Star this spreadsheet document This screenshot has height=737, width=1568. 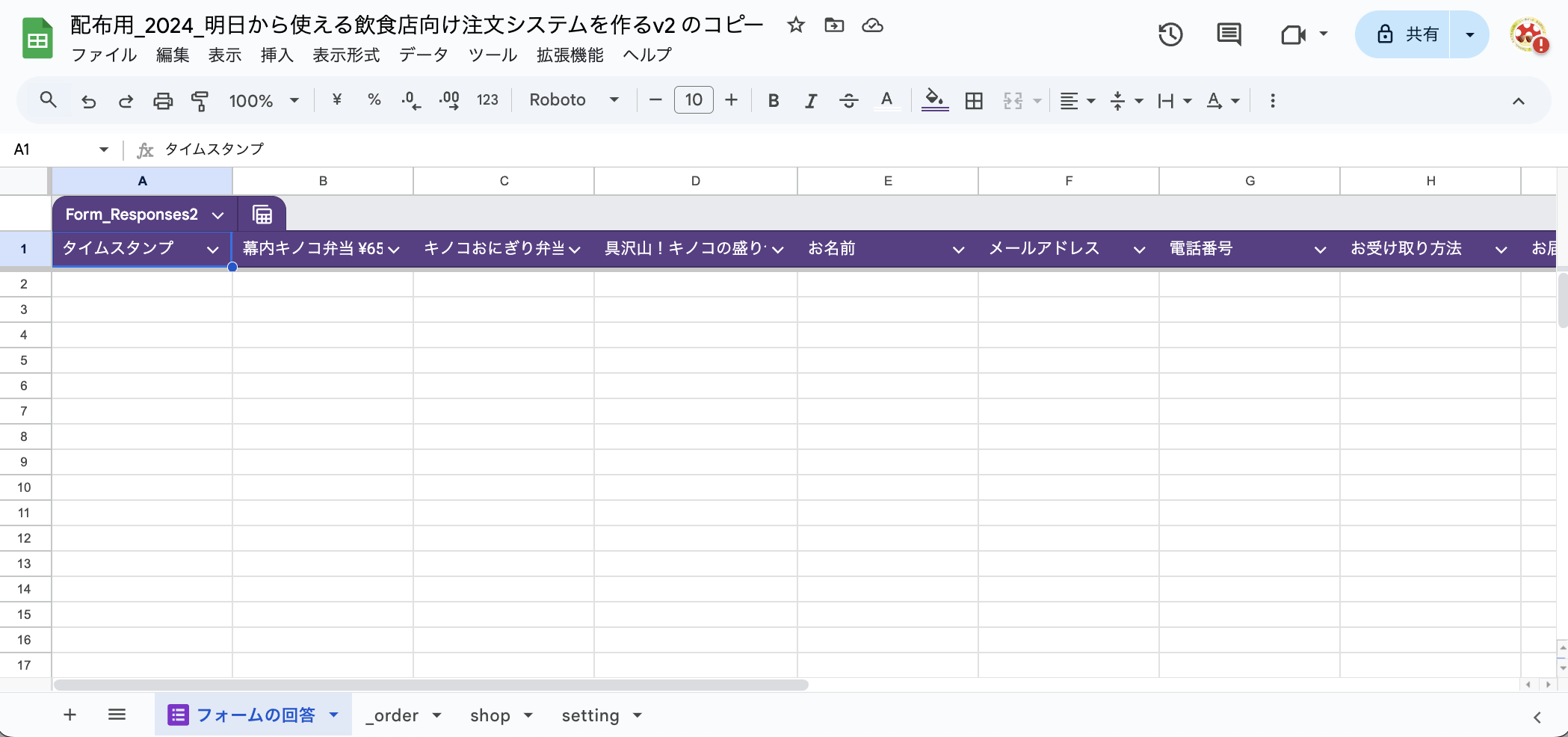[796, 25]
